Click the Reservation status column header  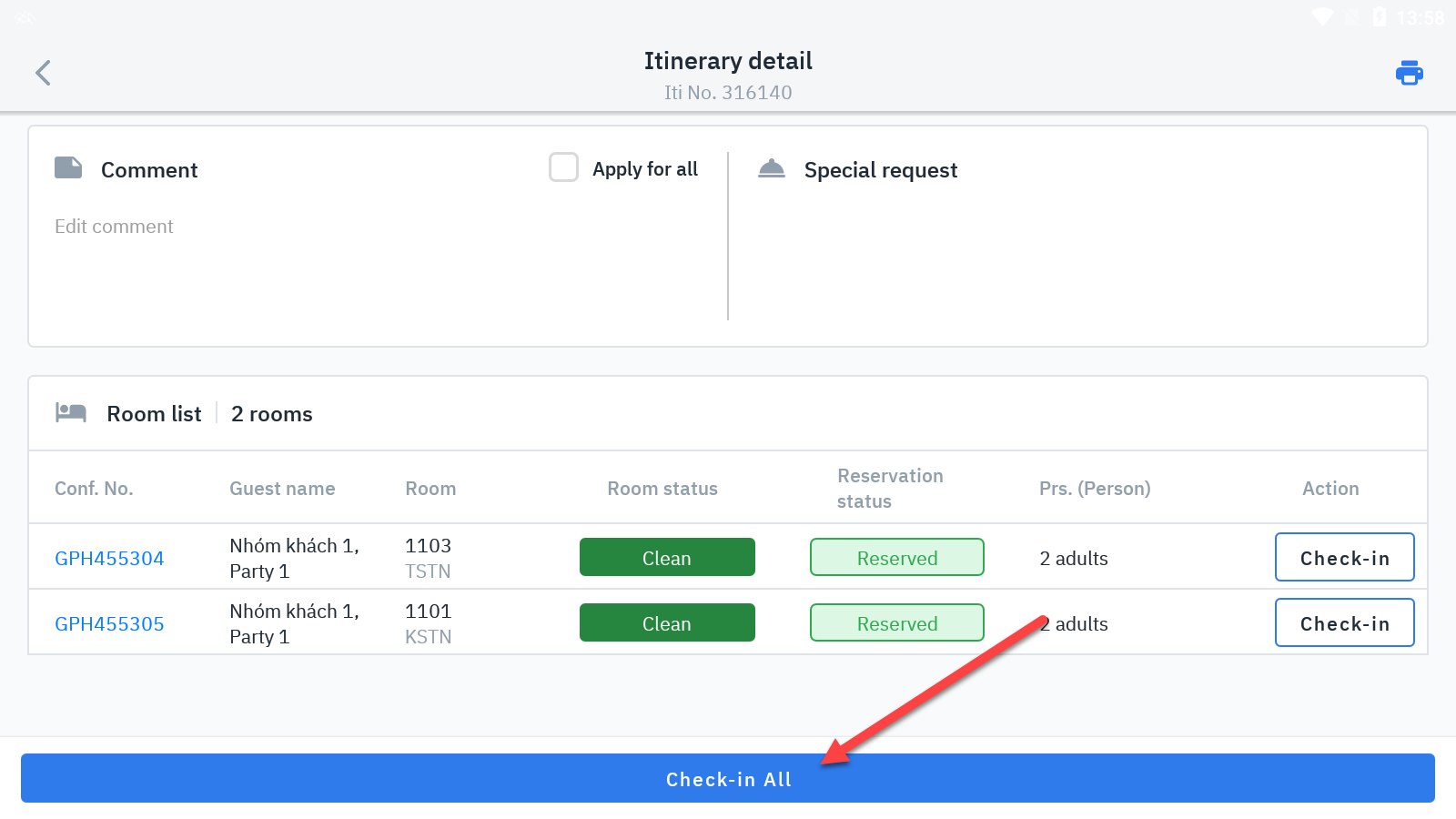pyautogui.click(x=890, y=489)
